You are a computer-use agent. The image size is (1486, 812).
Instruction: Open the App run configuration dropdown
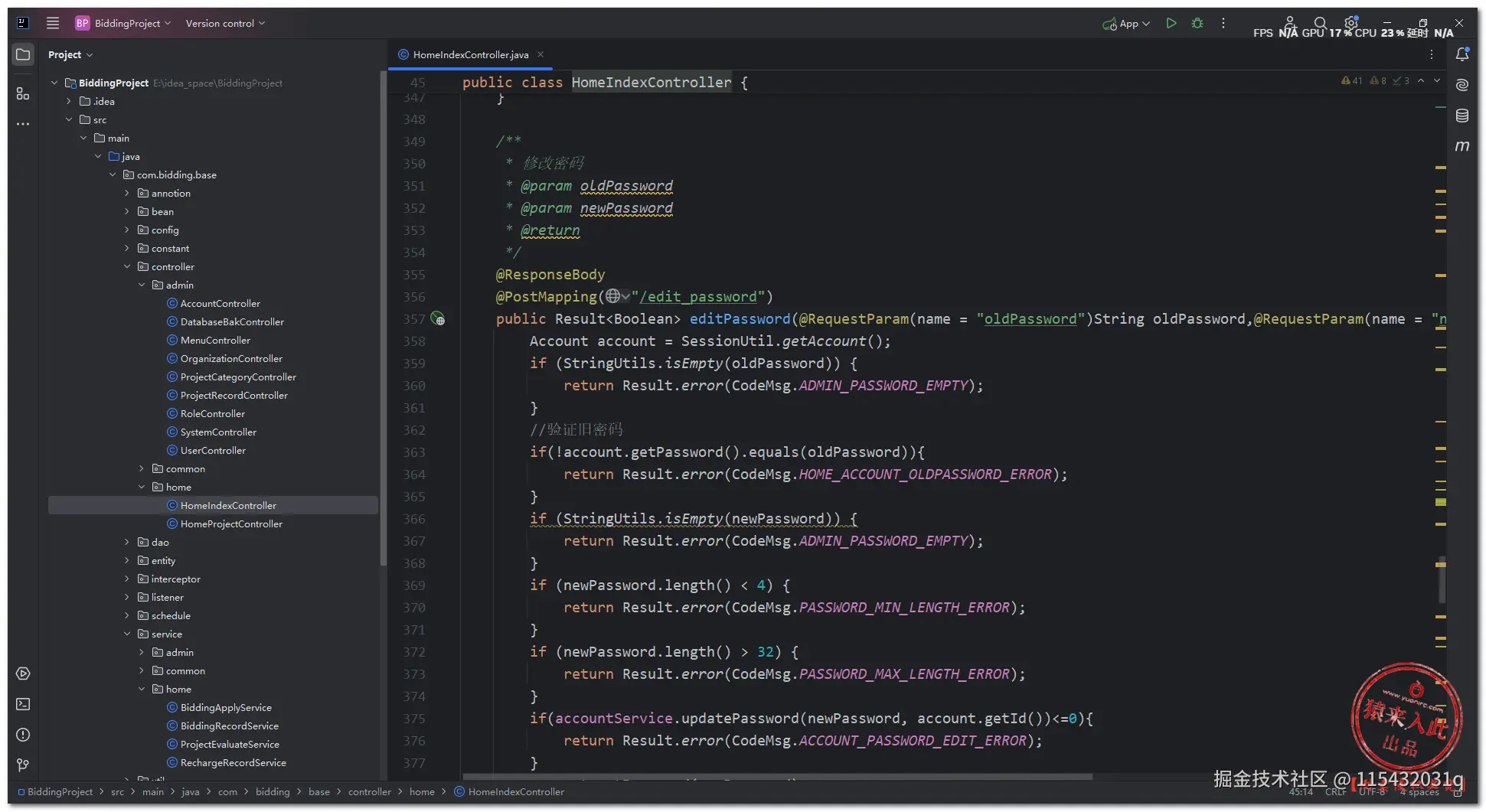1126,24
